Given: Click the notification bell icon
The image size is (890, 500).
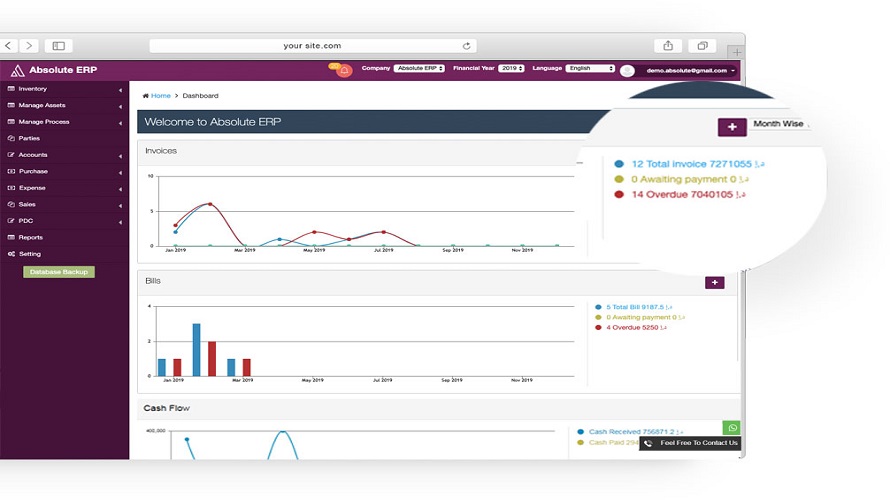Looking at the screenshot, I should [x=344, y=70].
